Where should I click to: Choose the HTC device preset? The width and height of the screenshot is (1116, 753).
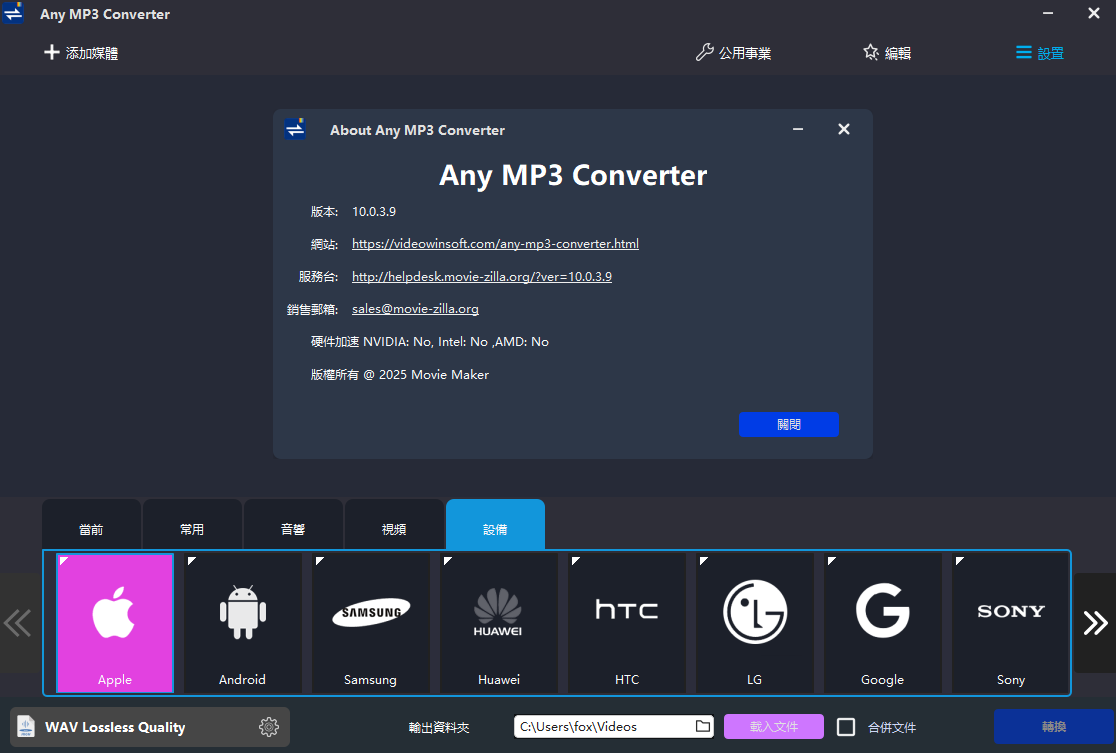[627, 622]
